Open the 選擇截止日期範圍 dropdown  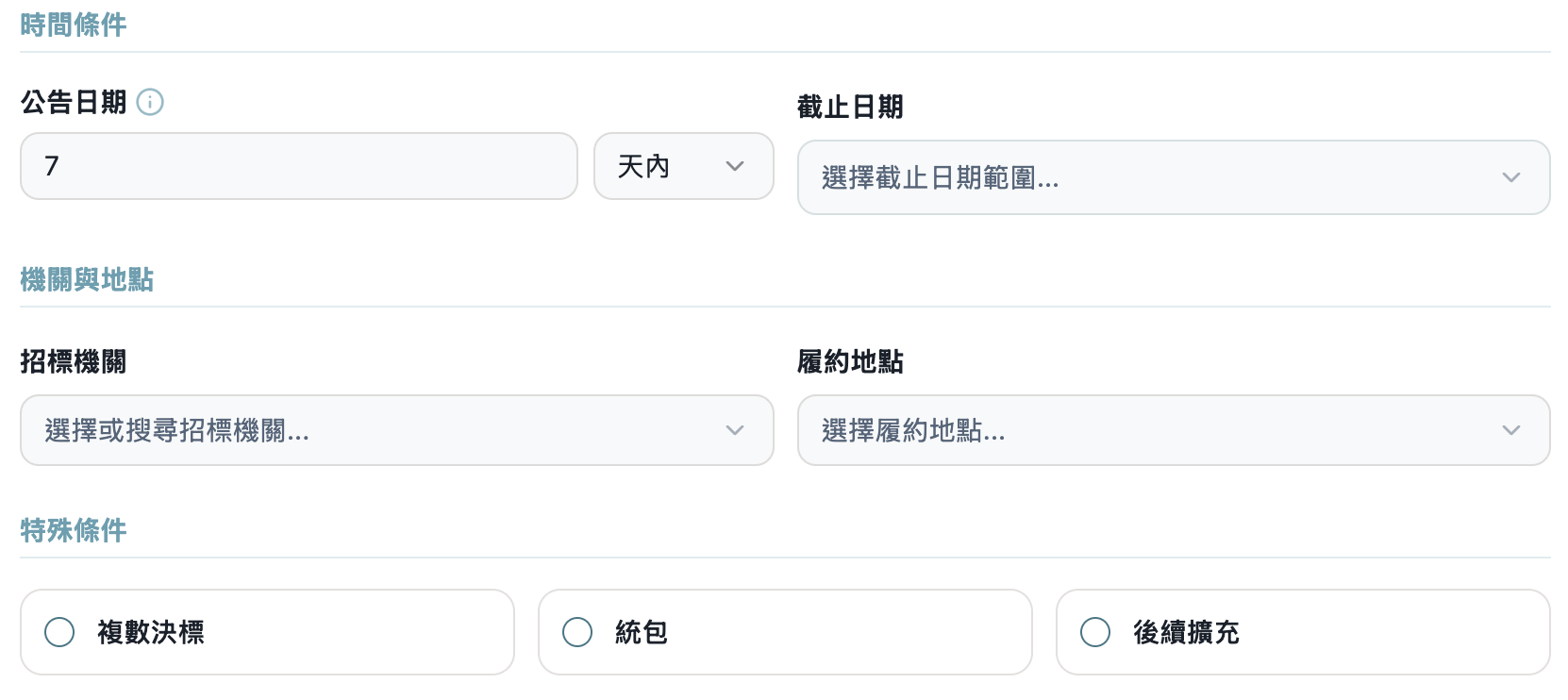click(1173, 177)
